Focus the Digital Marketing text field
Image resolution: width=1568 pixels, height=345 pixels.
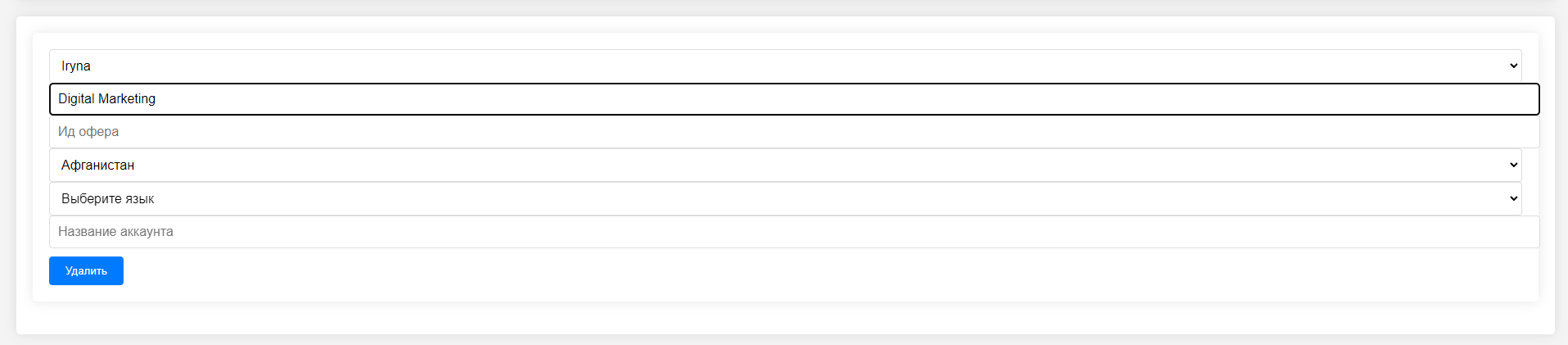(794, 99)
